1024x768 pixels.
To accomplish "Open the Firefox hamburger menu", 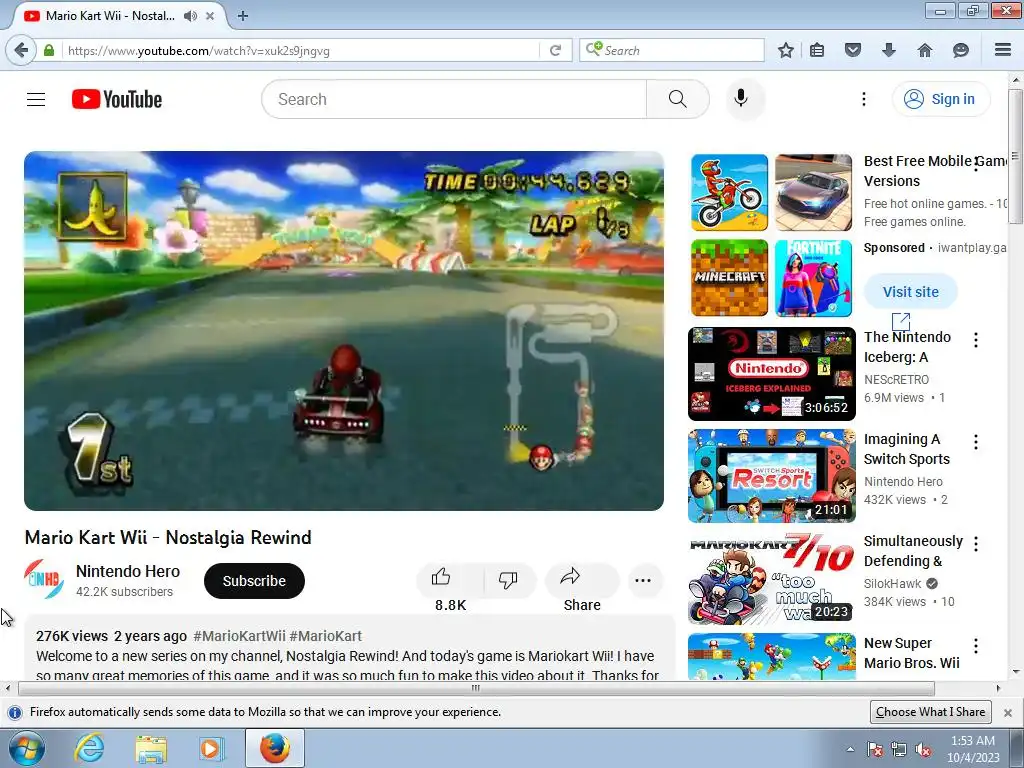I will [x=1003, y=50].
